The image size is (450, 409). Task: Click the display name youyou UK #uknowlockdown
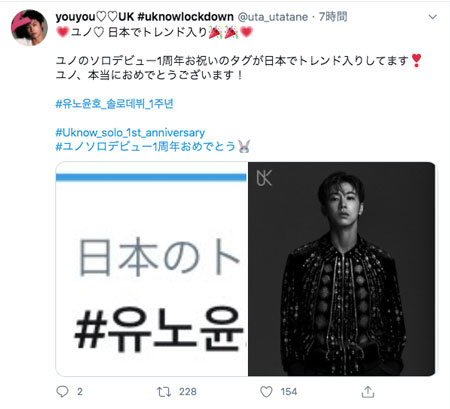pos(145,16)
